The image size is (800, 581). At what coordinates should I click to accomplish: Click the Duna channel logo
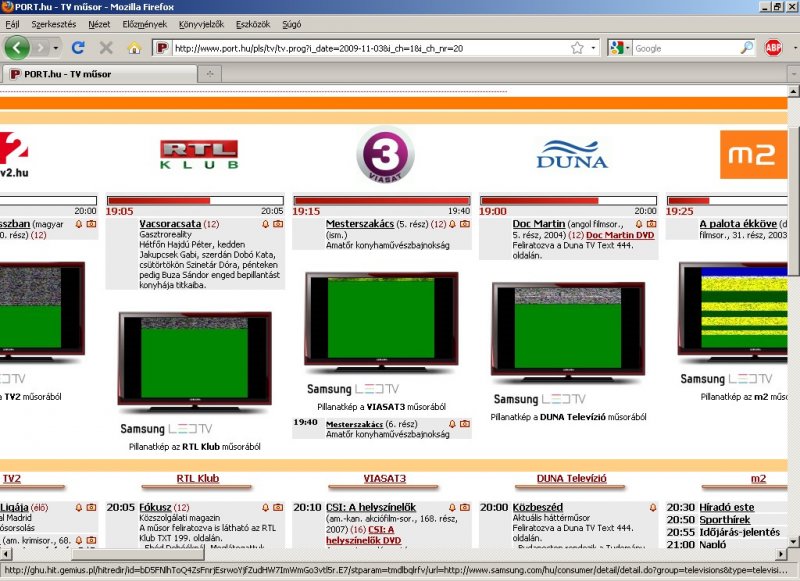(572, 155)
